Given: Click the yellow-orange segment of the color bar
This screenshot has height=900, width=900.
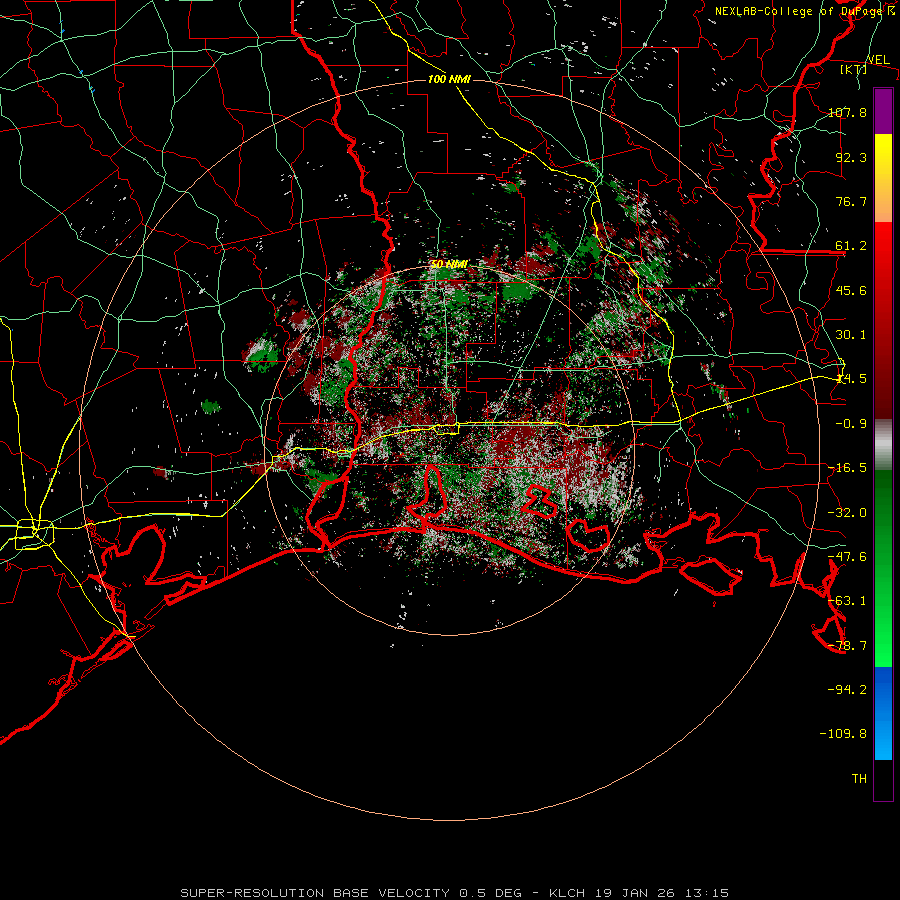Looking at the screenshot, I should click(x=883, y=178).
